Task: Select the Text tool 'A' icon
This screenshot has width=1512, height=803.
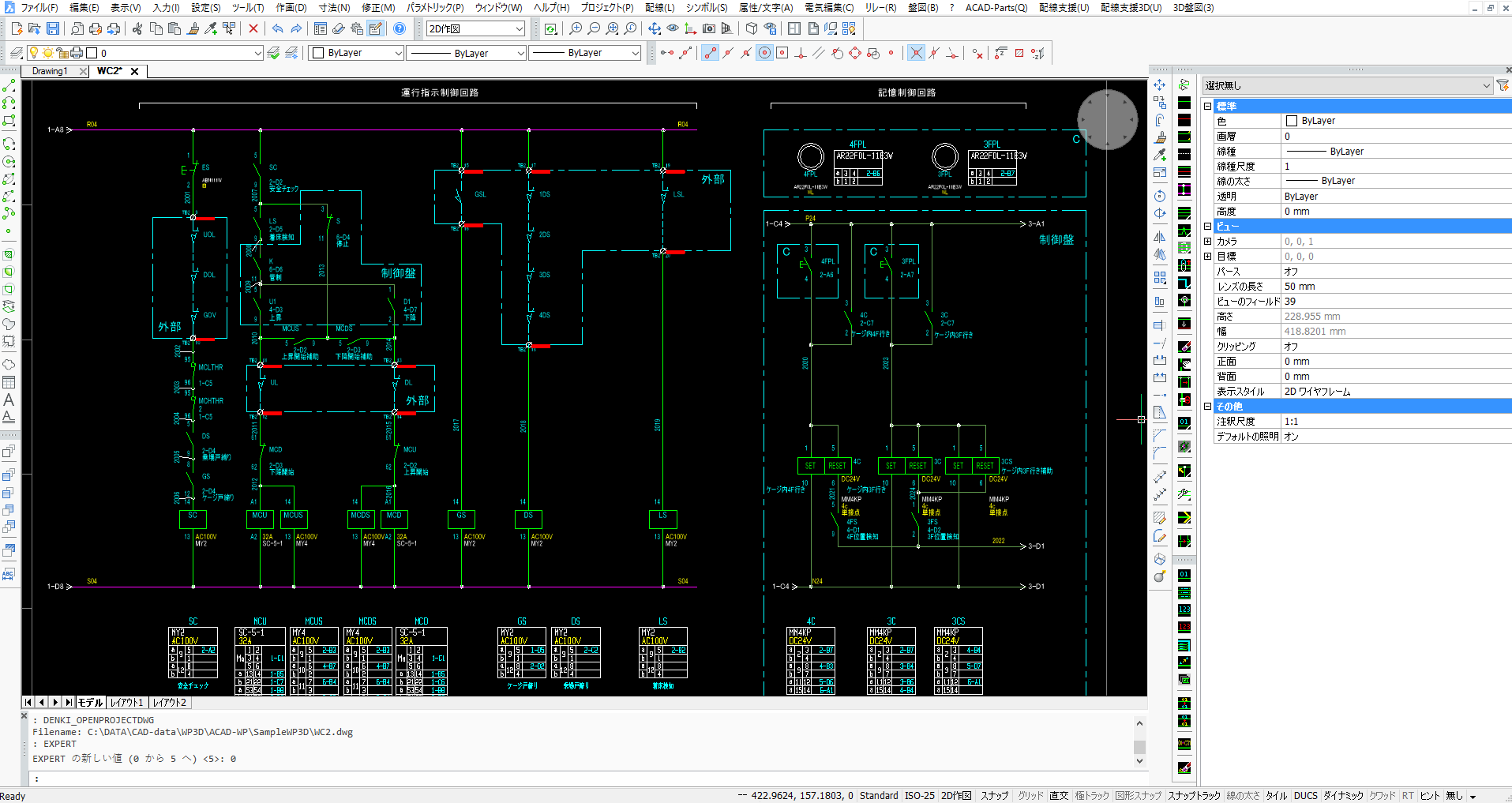Action: (9, 400)
